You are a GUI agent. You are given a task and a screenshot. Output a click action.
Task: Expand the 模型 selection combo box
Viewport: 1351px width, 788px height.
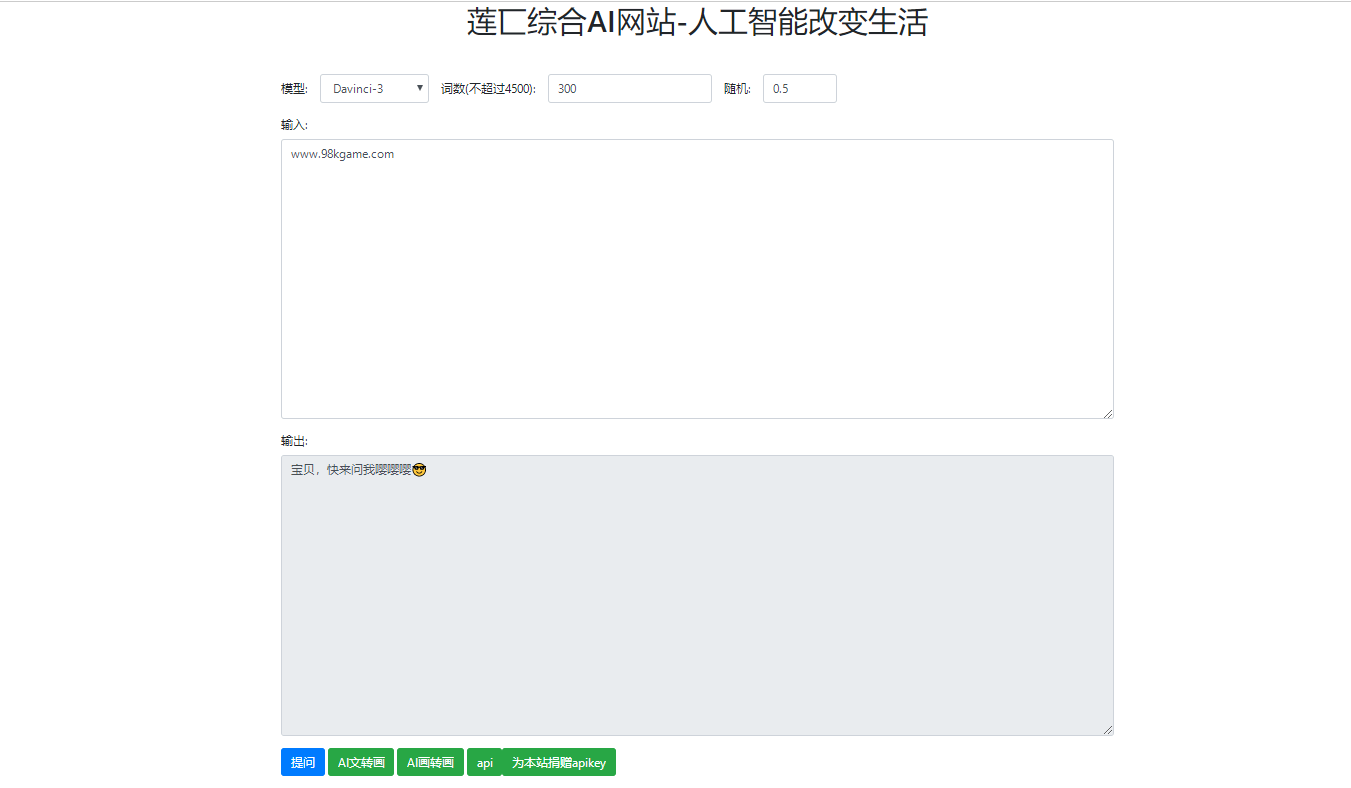374,88
